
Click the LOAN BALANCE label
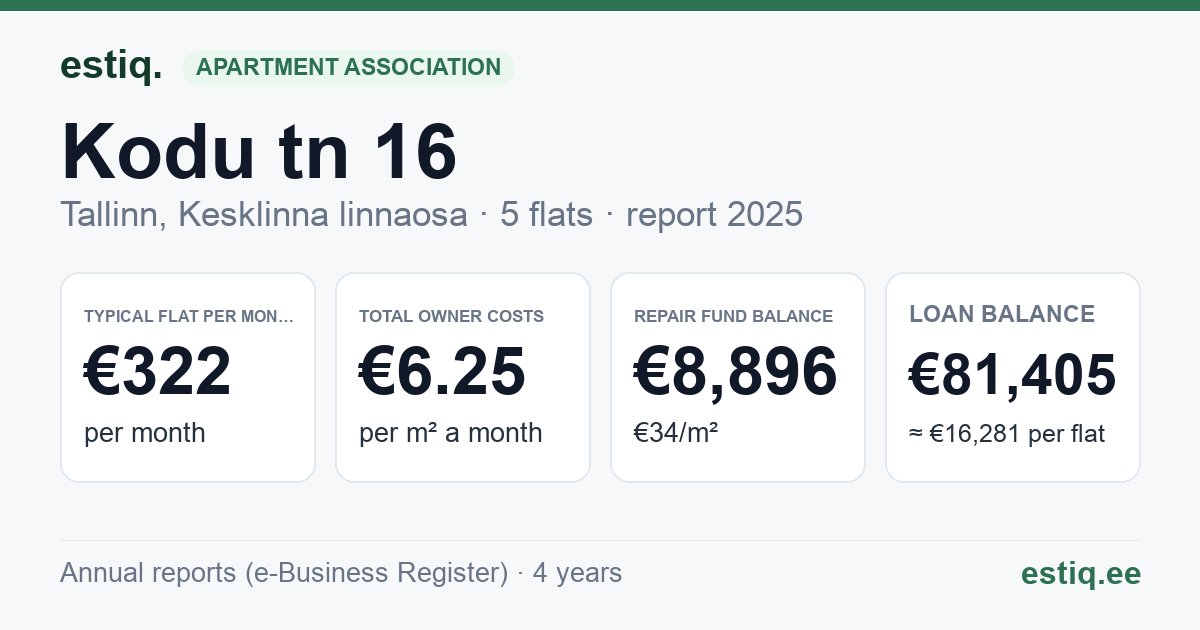click(1002, 314)
